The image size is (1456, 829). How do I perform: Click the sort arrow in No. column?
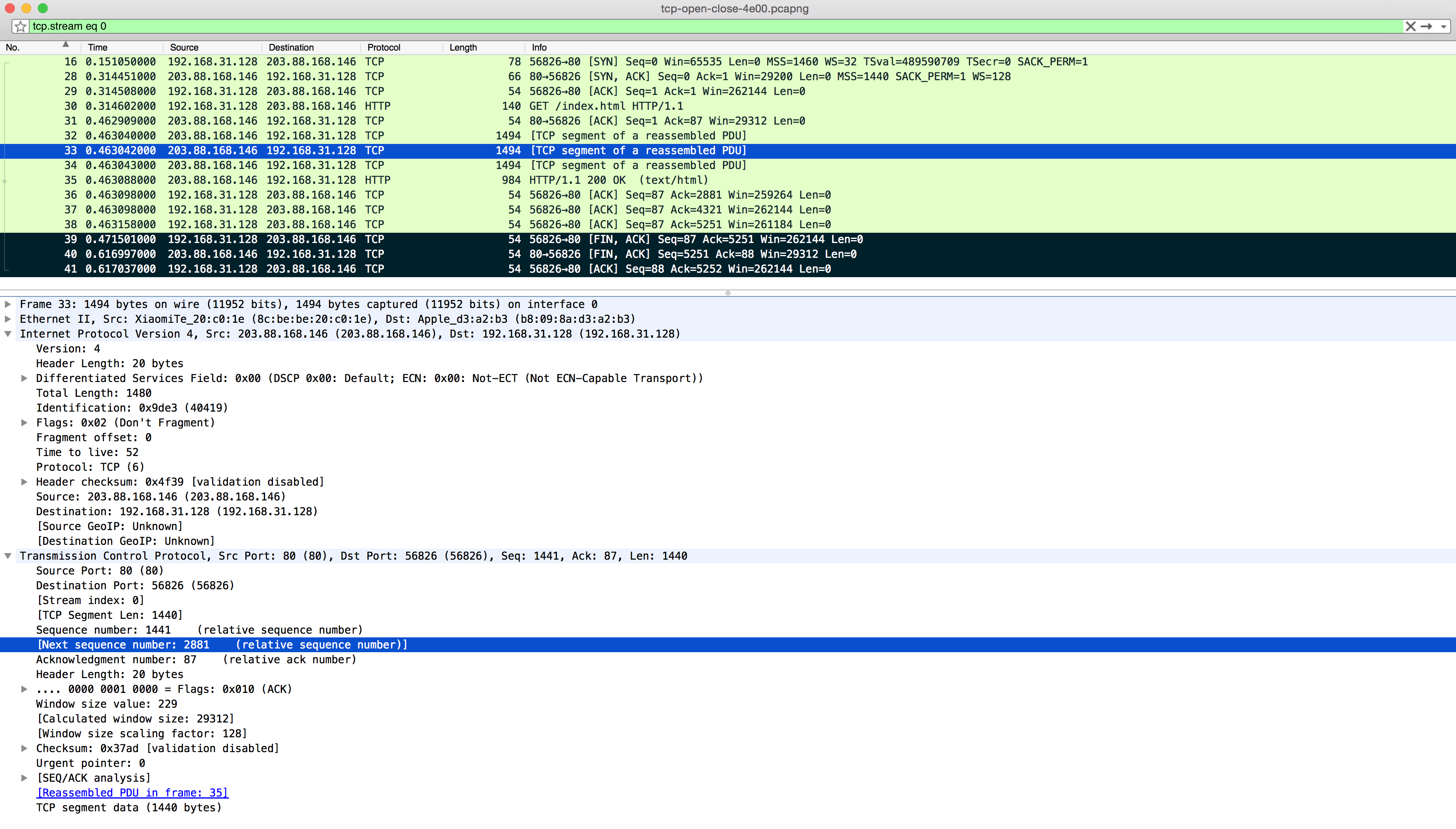pos(65,44)
